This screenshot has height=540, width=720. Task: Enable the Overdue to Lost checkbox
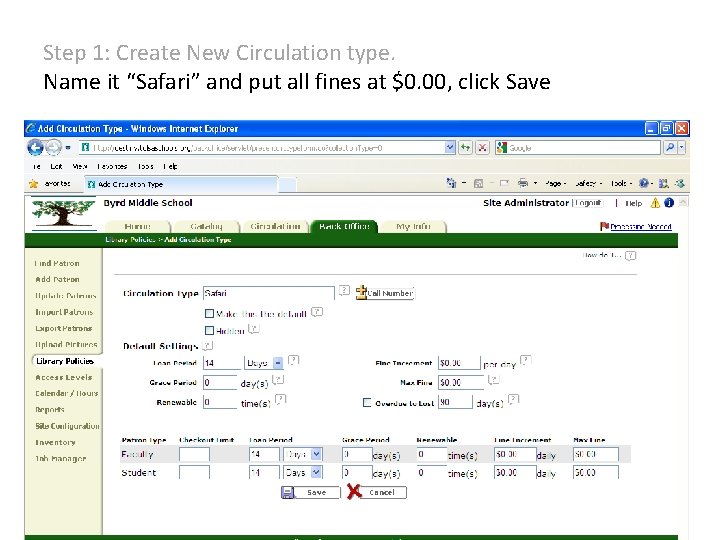pos(367,403)
